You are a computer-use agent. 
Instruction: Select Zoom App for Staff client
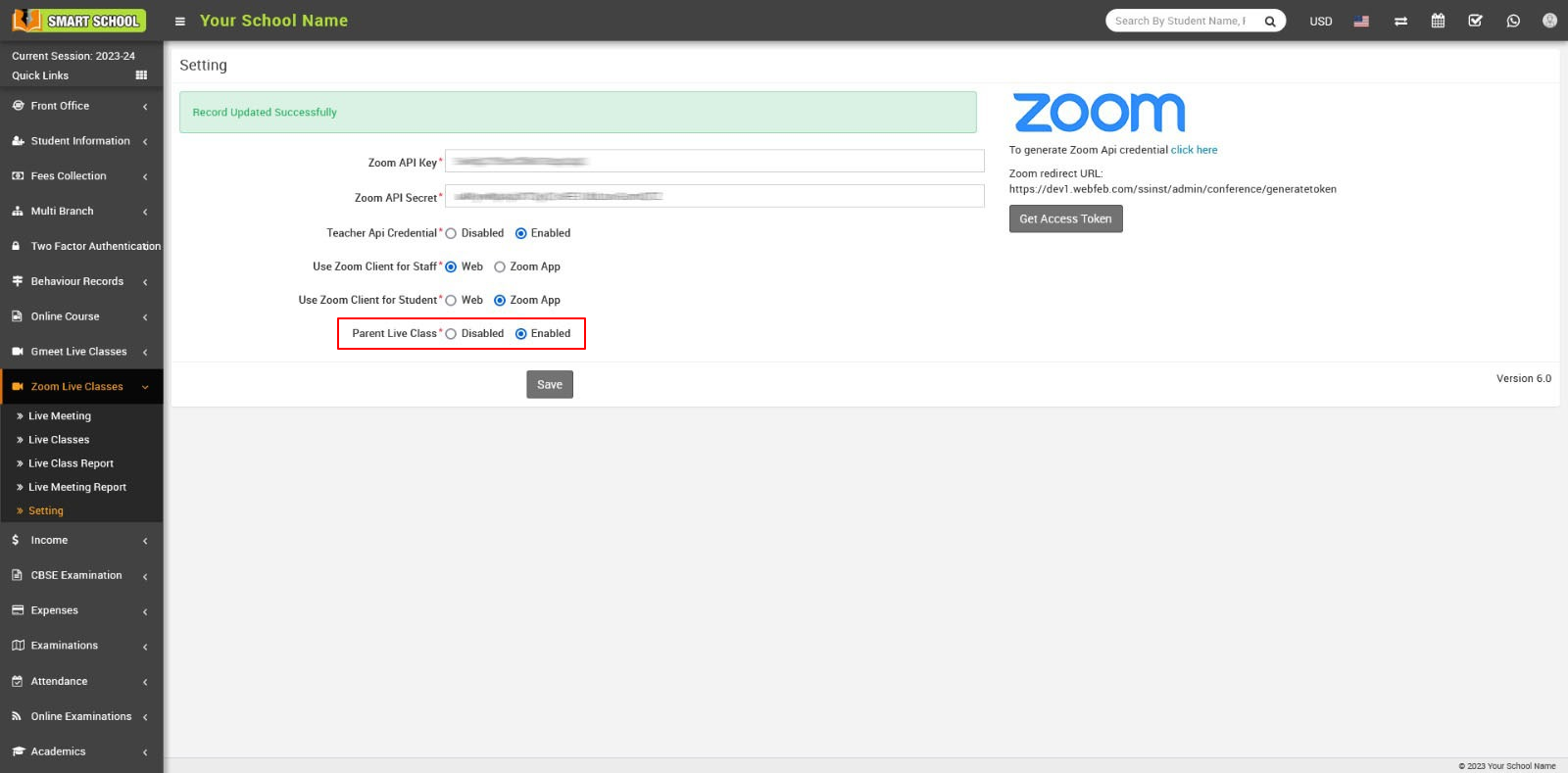tap(500, 266)
